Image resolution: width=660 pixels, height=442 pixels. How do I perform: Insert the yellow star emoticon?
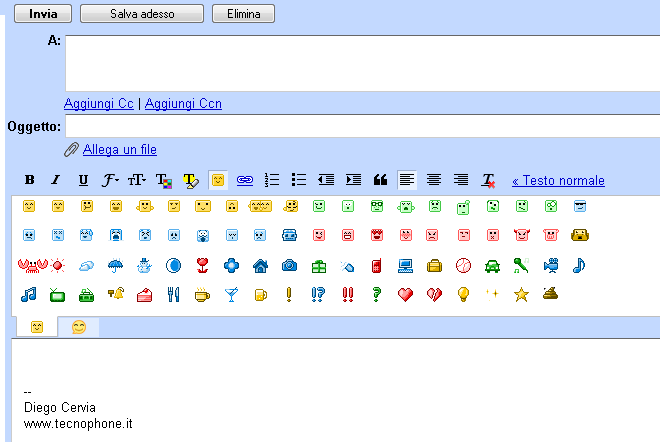click(521, 294)
